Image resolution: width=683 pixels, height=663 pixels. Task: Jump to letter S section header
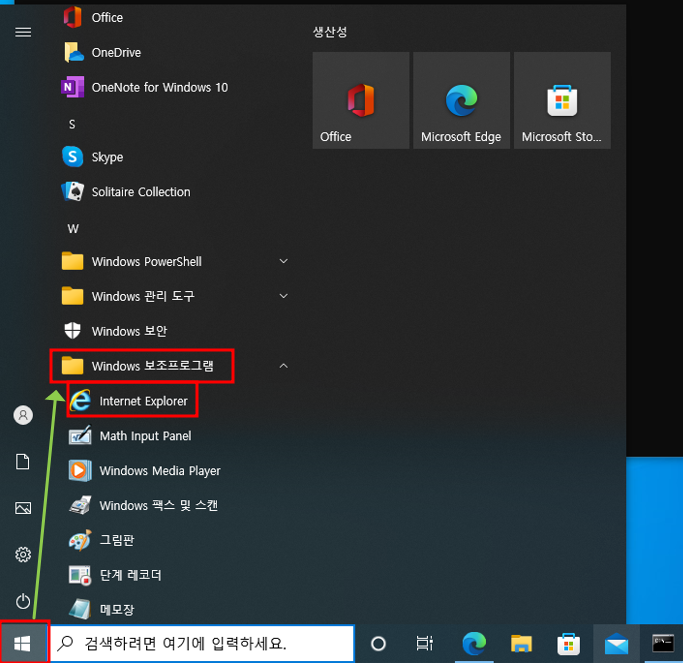(x=72, y=125)
